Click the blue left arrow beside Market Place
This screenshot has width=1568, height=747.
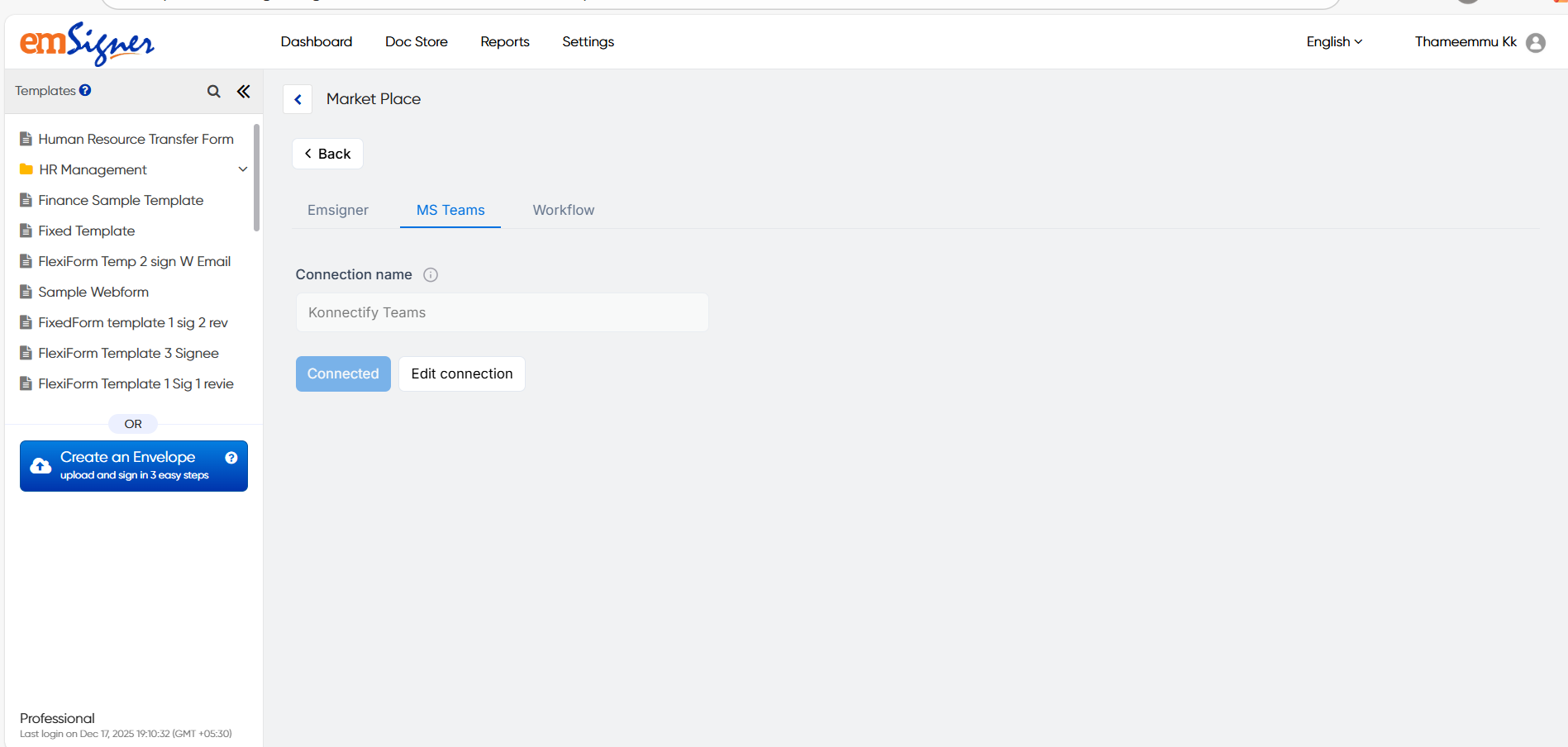tap(298, 99)
